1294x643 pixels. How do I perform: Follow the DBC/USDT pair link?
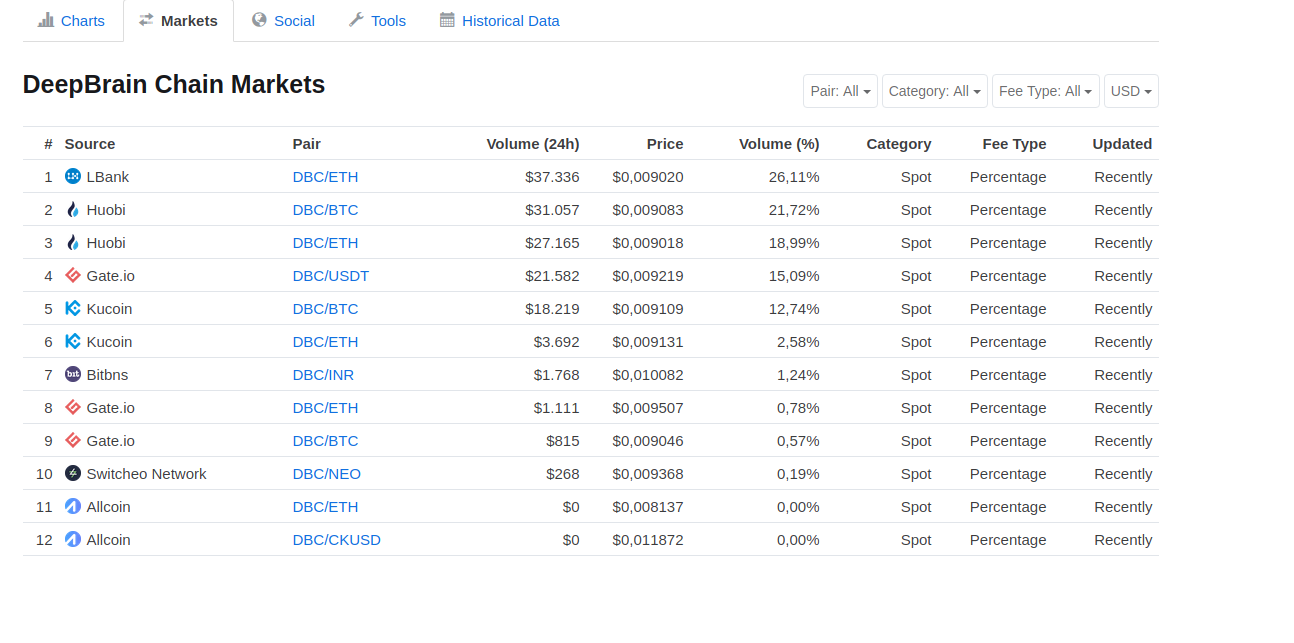coord(331,276)
